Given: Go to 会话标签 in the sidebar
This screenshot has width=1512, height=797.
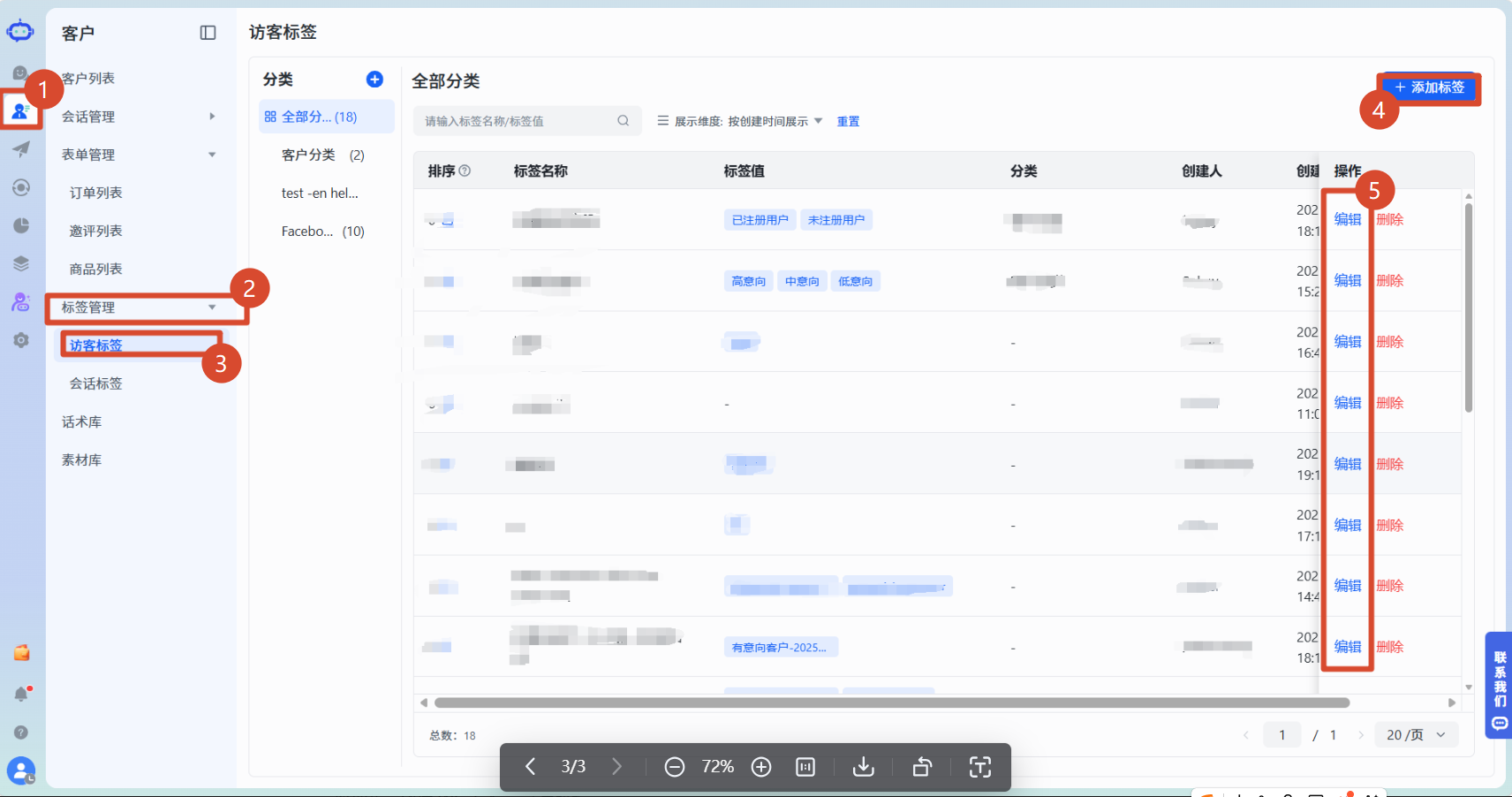Looking at the screenshot, I should pyautogui.click(x=96, y=383).
